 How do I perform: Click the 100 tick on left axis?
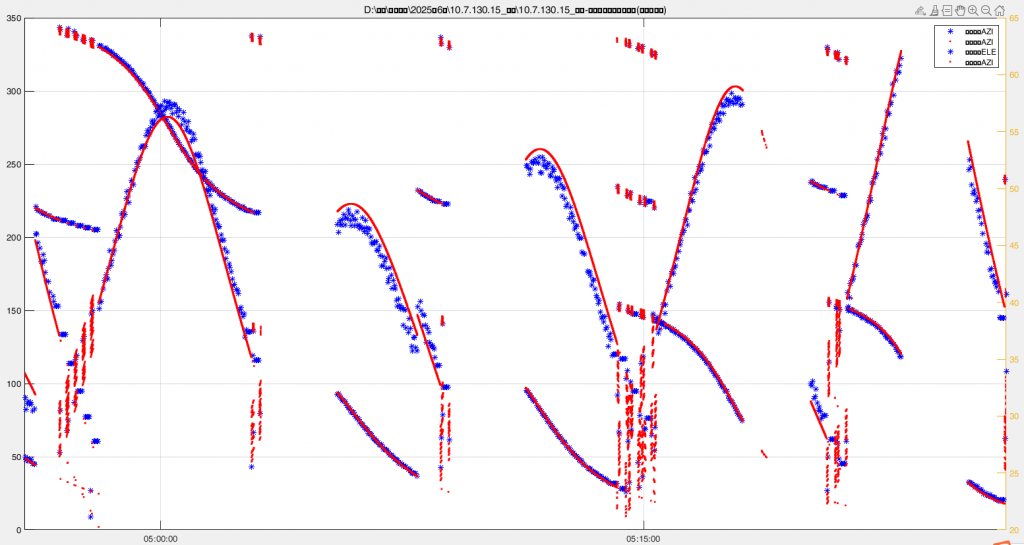14,384
